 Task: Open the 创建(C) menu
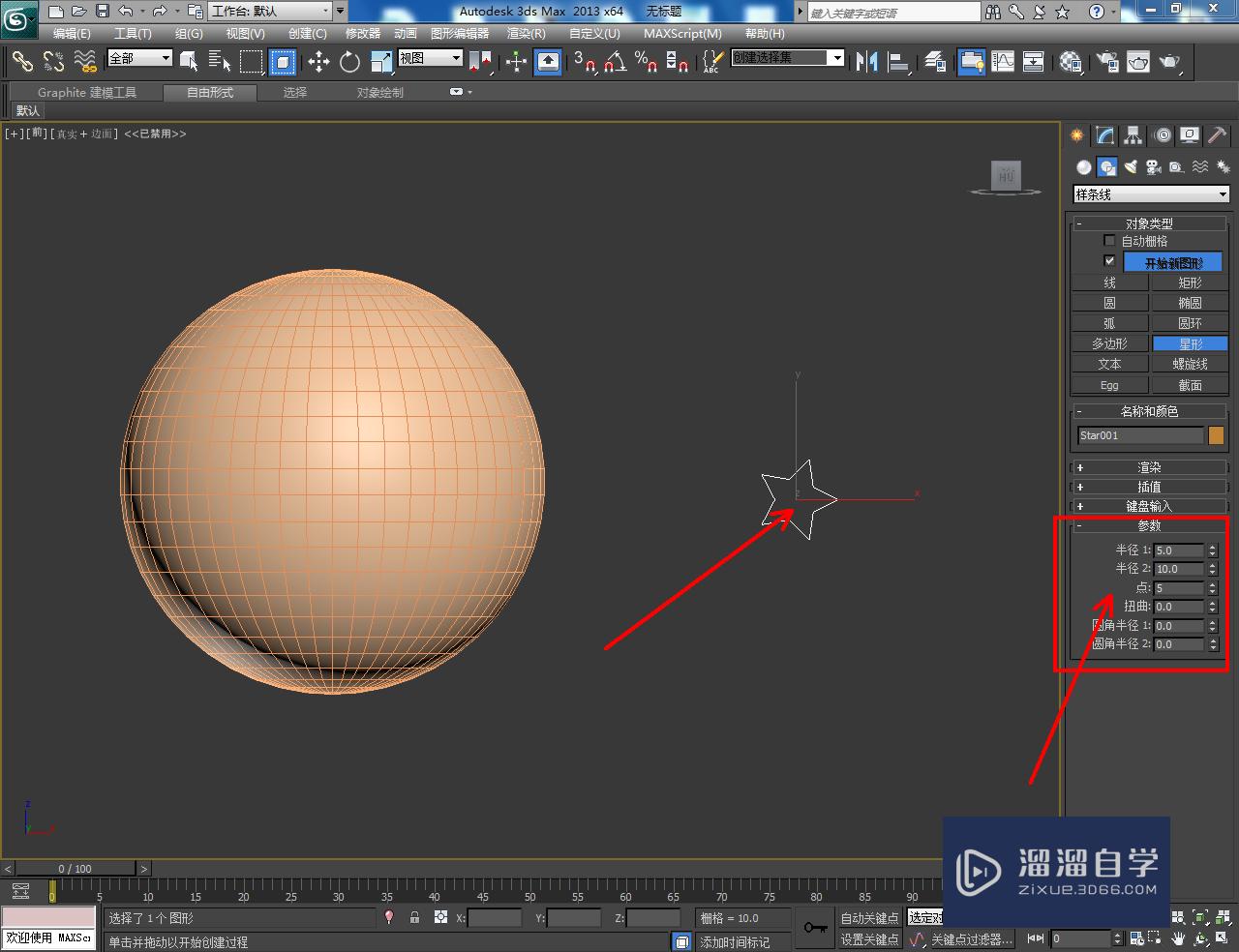tap(308, 34)
